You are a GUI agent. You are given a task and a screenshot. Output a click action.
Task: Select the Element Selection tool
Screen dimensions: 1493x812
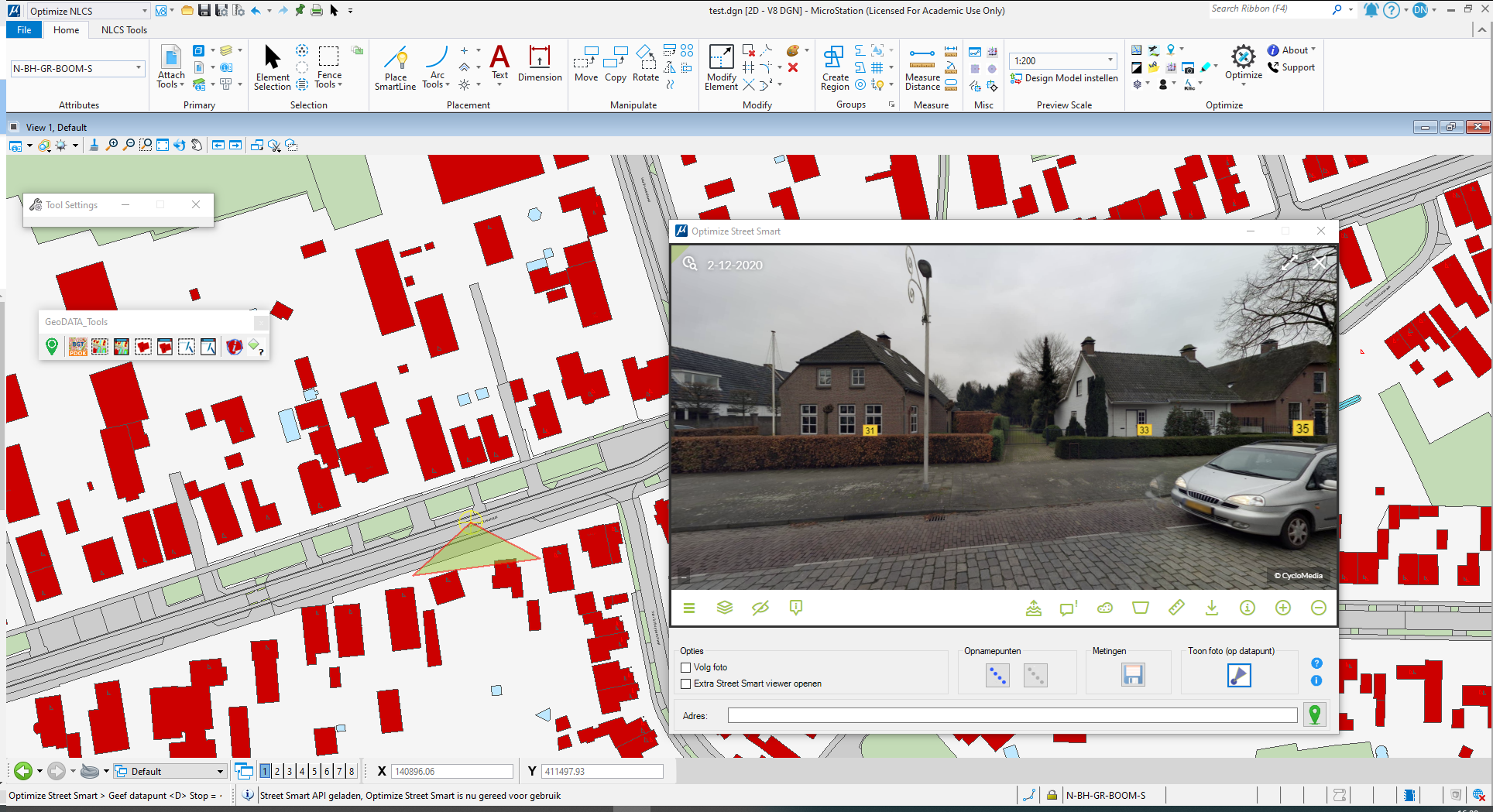[272, 68]
